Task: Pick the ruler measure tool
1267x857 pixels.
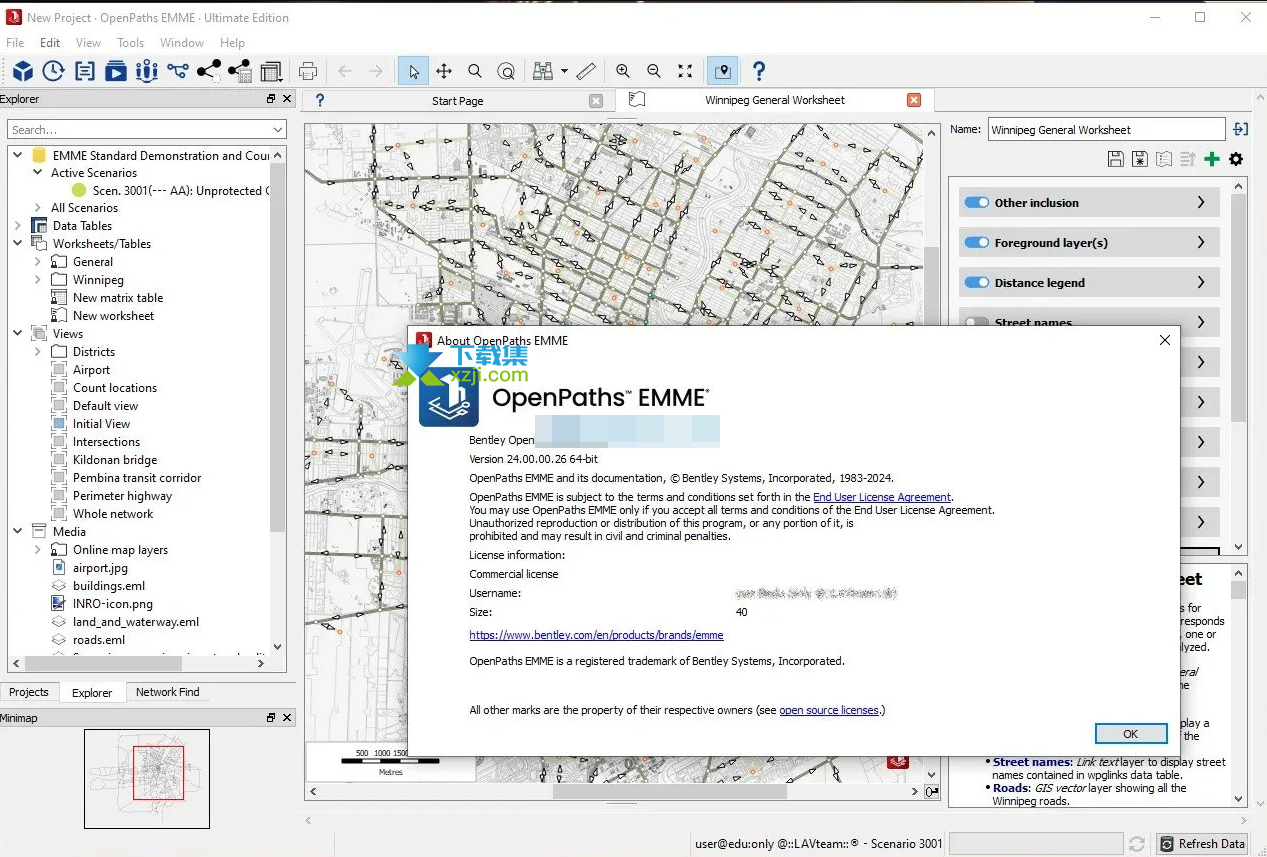Action: 587,71
